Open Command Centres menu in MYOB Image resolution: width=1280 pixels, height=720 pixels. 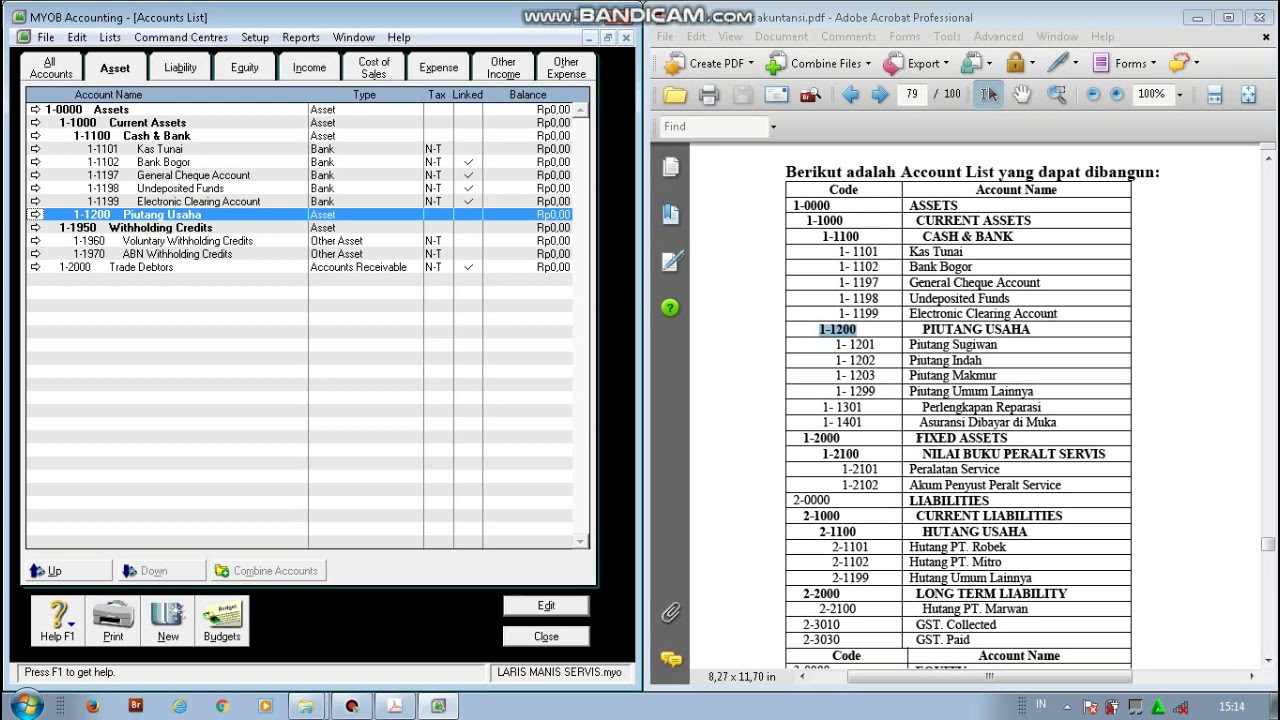(181, 37)
